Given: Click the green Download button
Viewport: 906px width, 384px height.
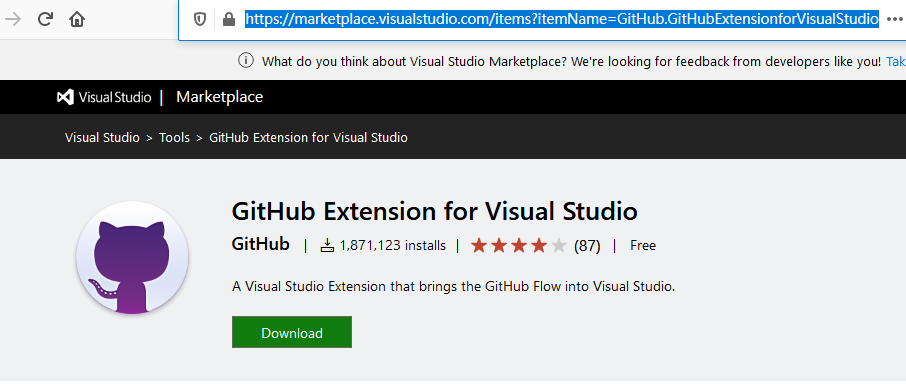Looking at the screenshot, I should pyautogui.click(x=292, y=332).
